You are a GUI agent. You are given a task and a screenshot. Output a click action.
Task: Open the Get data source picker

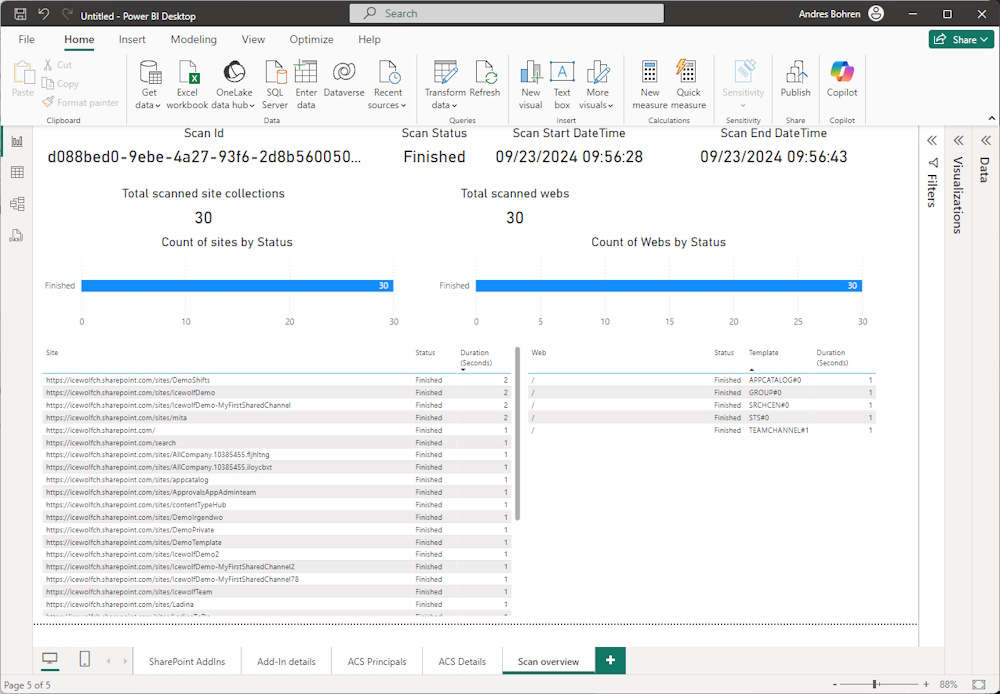pyautogui.click(x=149, y=85)
